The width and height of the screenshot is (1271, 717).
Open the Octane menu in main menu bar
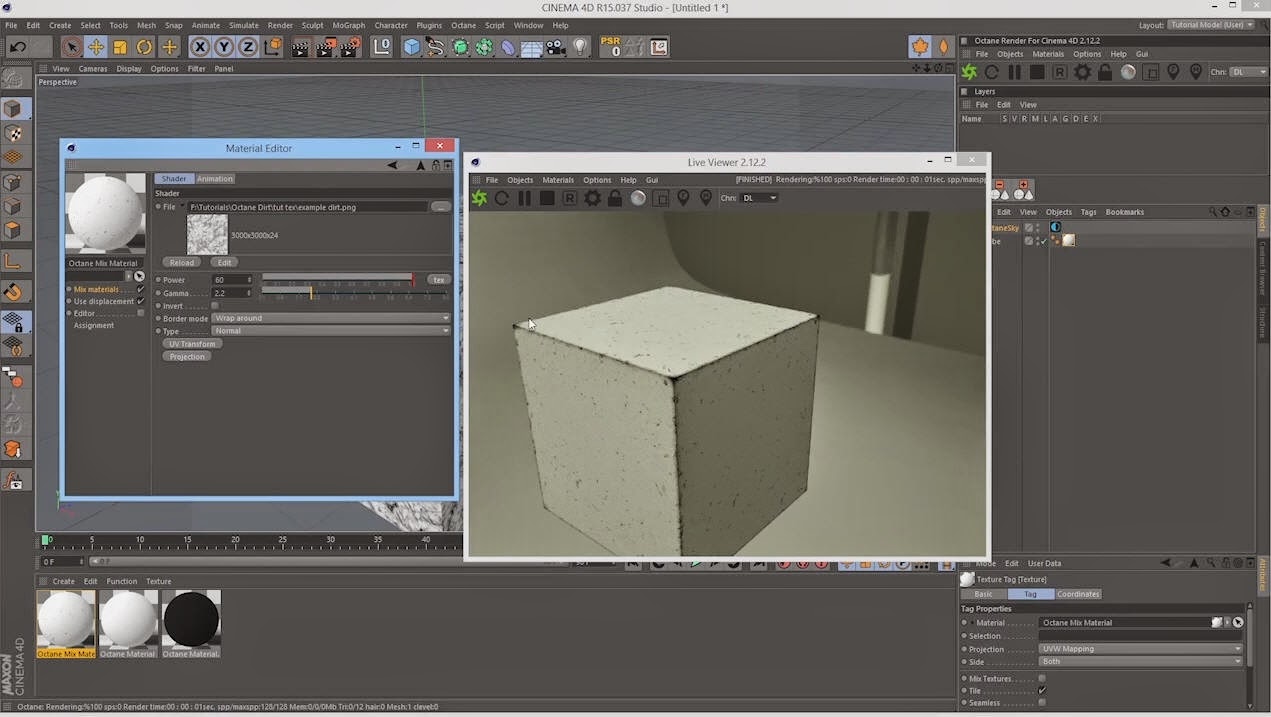click(x=463, y=25)
